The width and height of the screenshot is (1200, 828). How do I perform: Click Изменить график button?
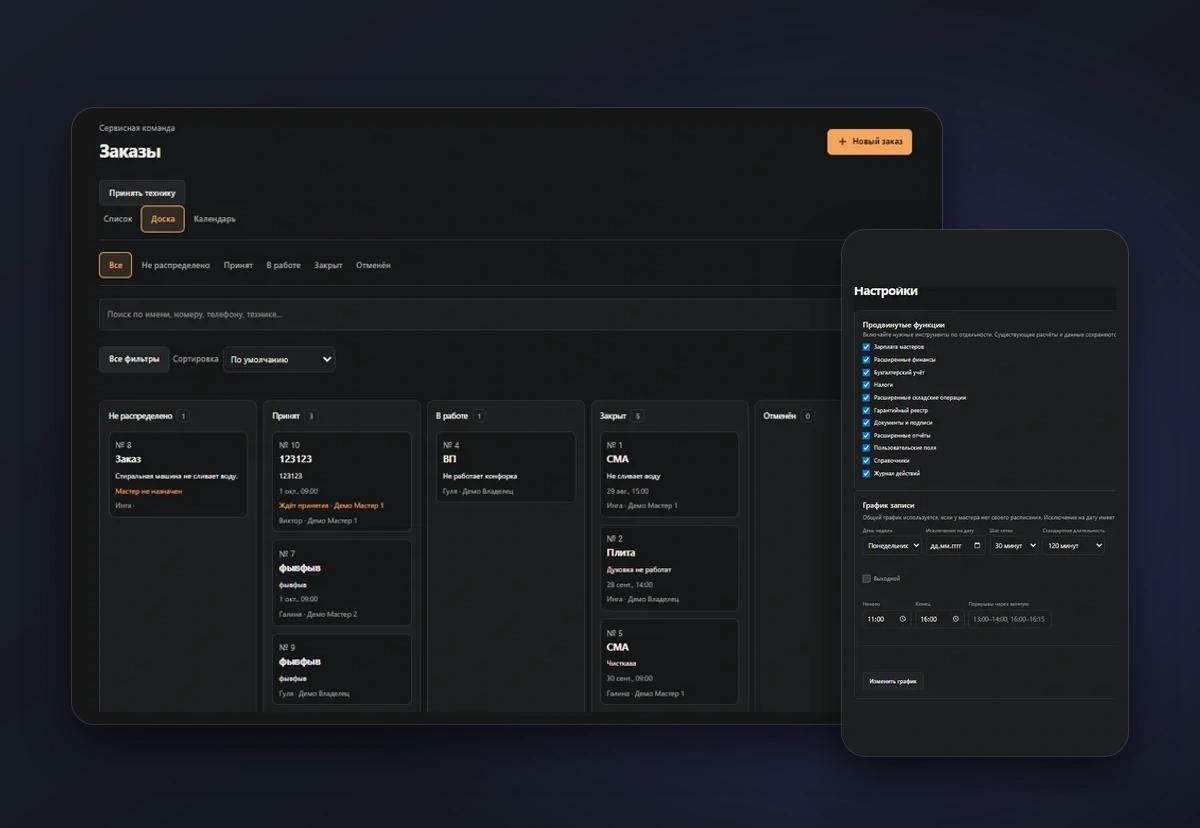click(893, 681)
